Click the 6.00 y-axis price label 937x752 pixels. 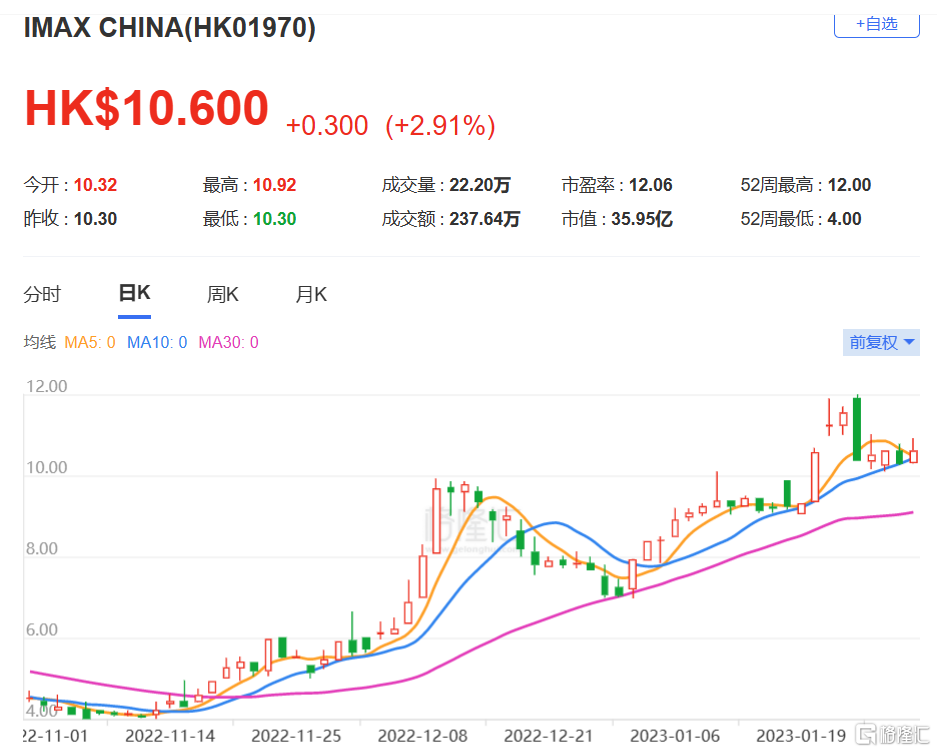coord(42,630)
